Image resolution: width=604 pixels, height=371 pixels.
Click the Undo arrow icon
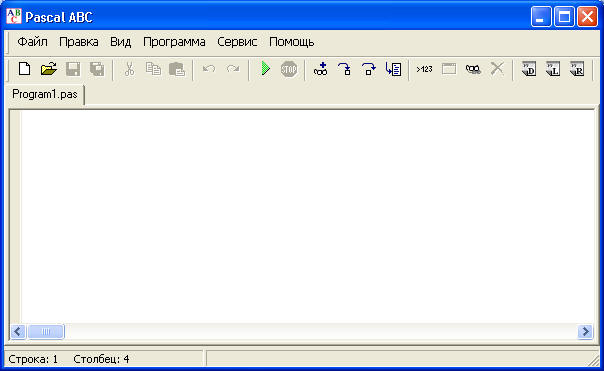[x=209, y=69]
